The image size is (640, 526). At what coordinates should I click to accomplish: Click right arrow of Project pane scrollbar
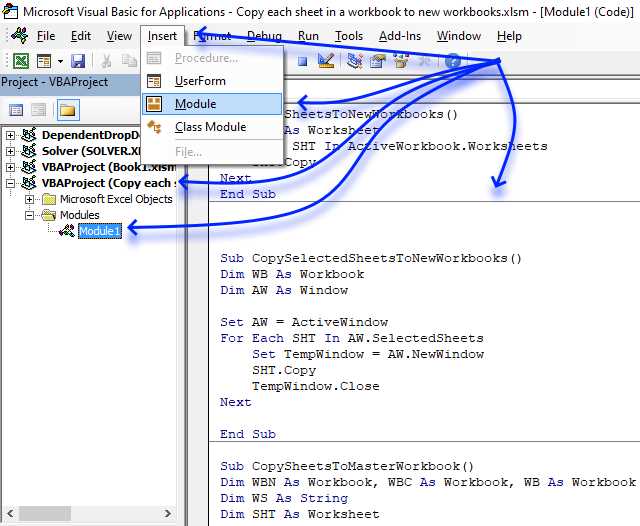pyautogui.click(x=167, y=513)
